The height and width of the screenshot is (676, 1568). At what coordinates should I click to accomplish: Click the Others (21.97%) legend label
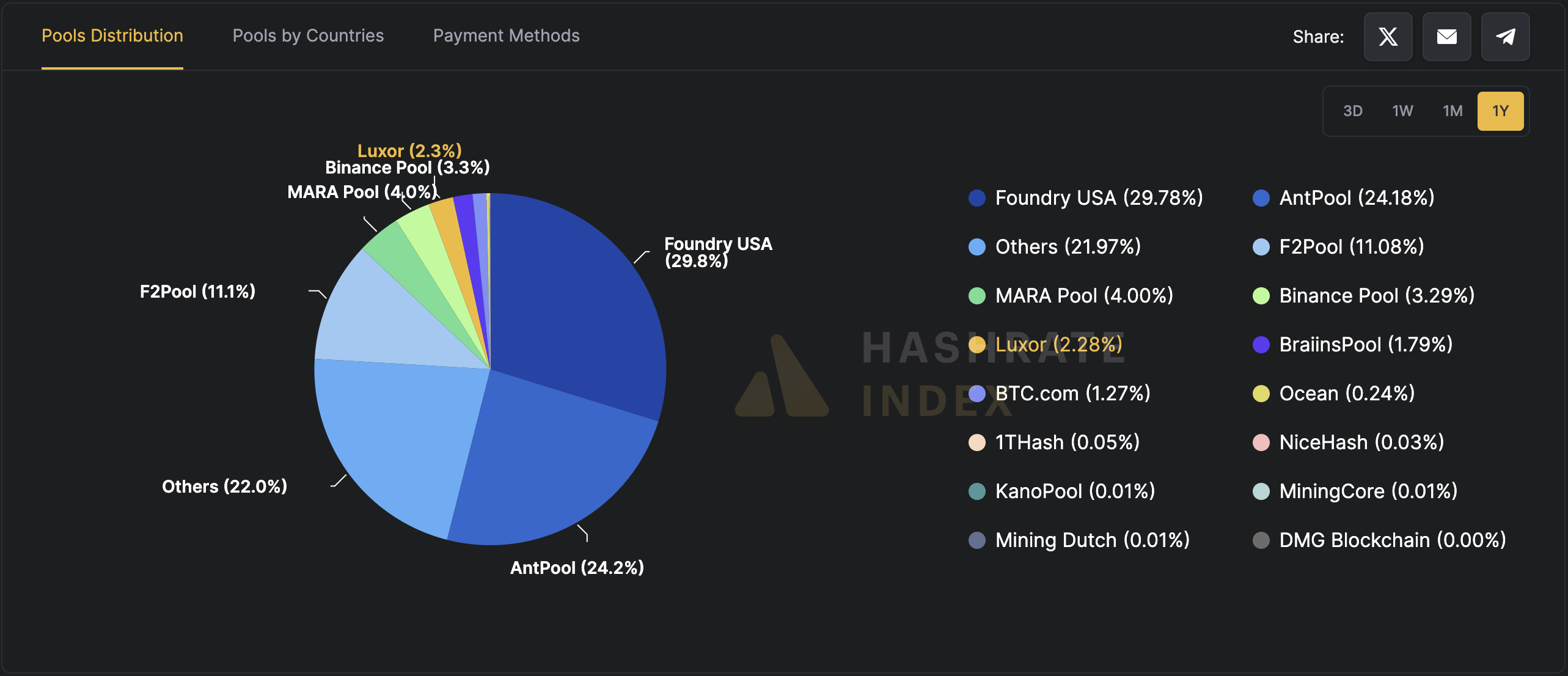pos(1067,246)
